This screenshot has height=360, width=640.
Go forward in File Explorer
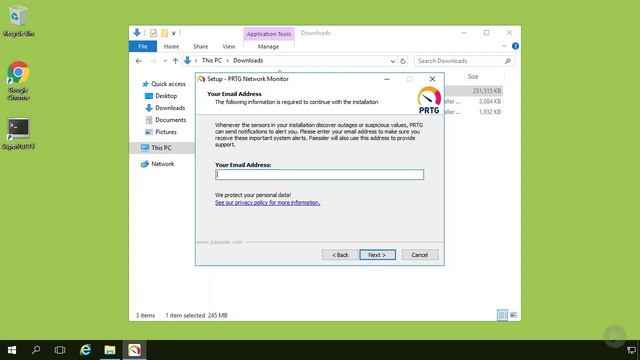tap(153, 61)
